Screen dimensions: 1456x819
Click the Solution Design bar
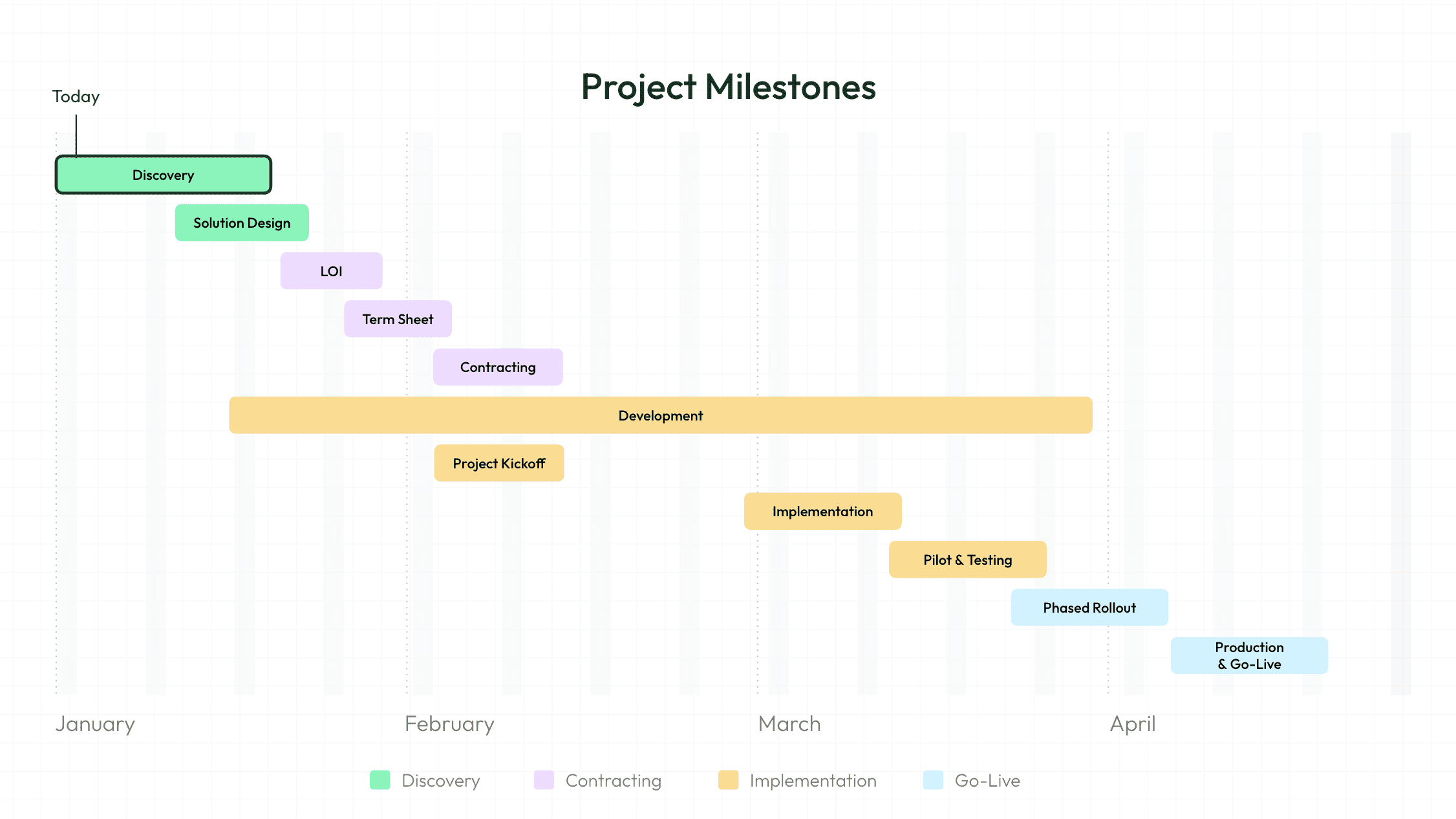click(x=242, y=223)
